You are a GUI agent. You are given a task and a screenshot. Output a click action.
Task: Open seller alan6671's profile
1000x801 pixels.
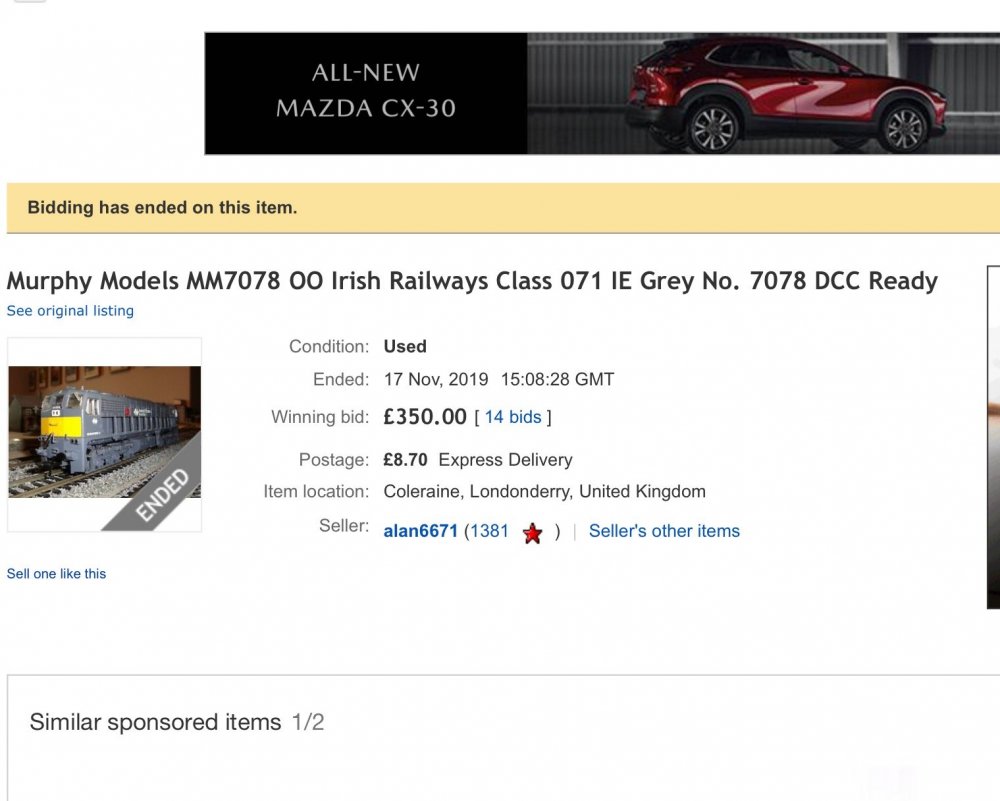(420, 531)
